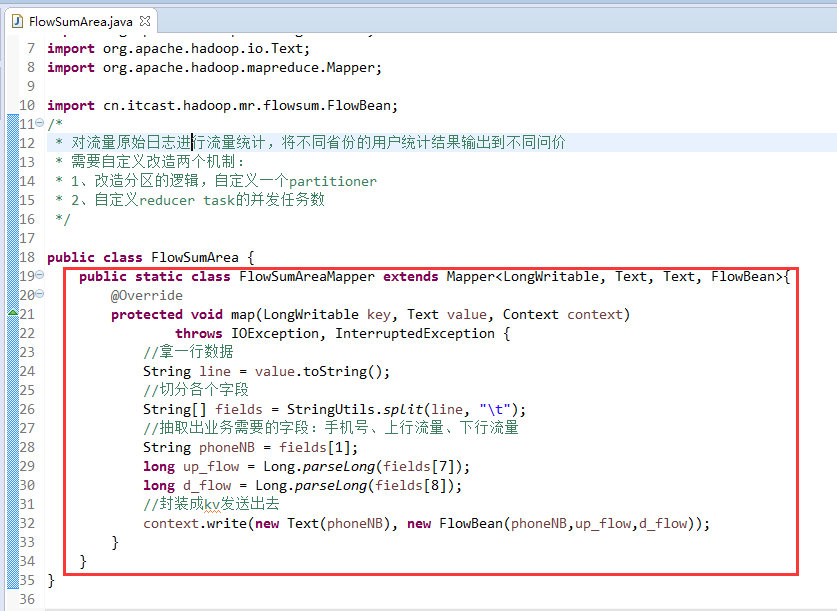Click the comment 需要自定义改造两个机制 on line 13
Viewport: 837px width, 611px height.
click(150, 162)
